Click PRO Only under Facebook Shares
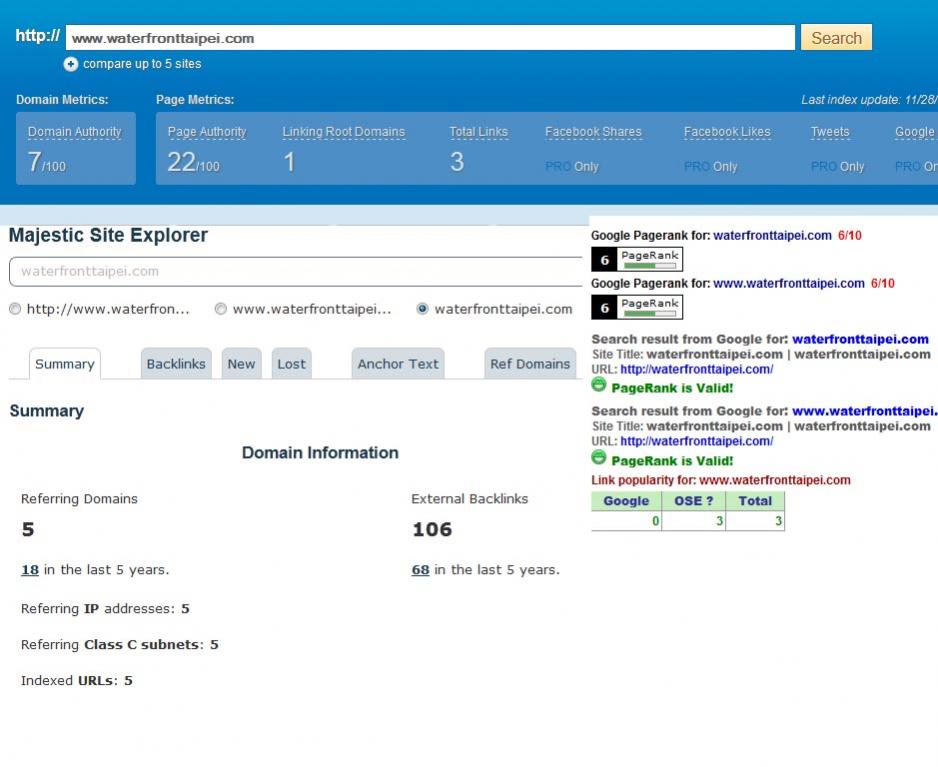 [x=572, y=166]
